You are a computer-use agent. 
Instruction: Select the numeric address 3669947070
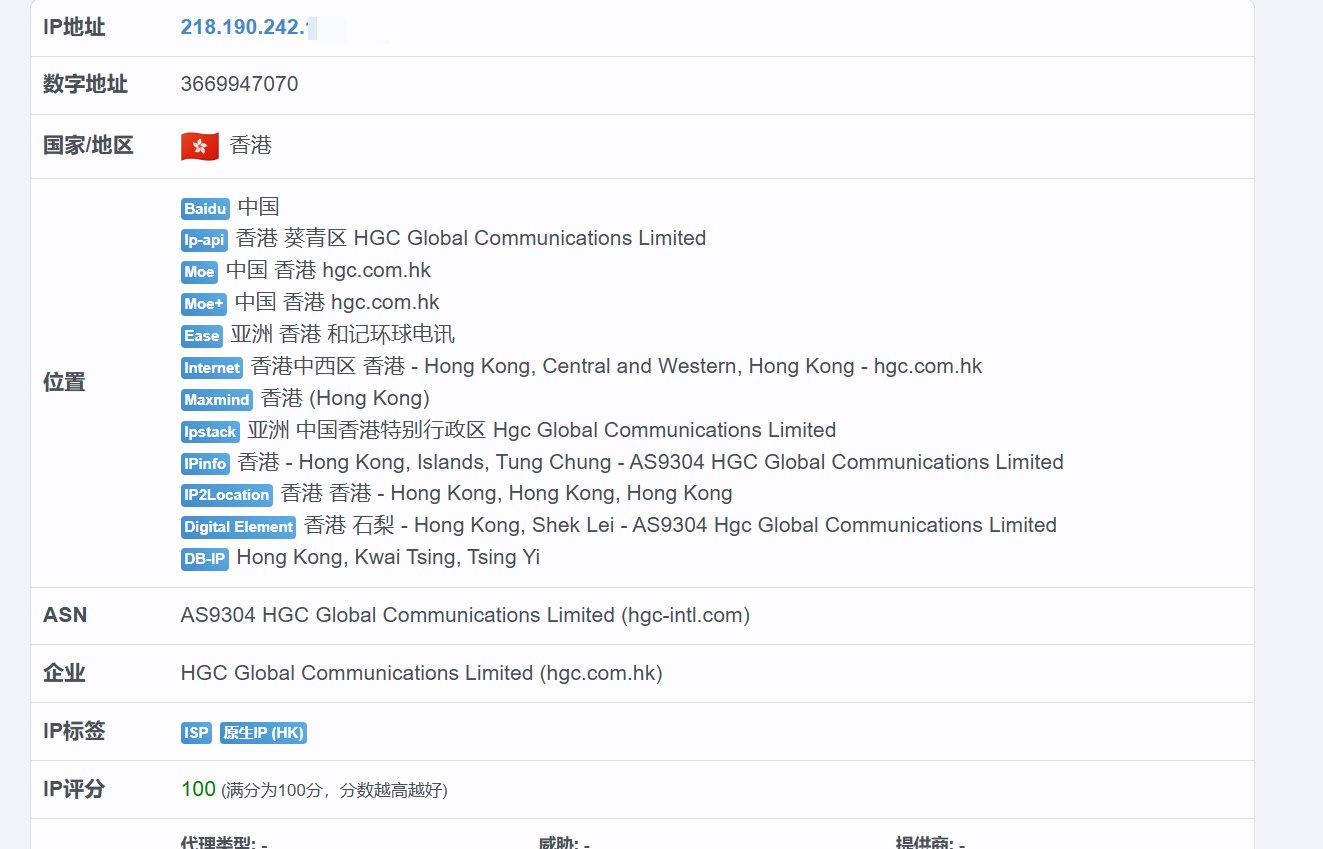click(239, 84)
